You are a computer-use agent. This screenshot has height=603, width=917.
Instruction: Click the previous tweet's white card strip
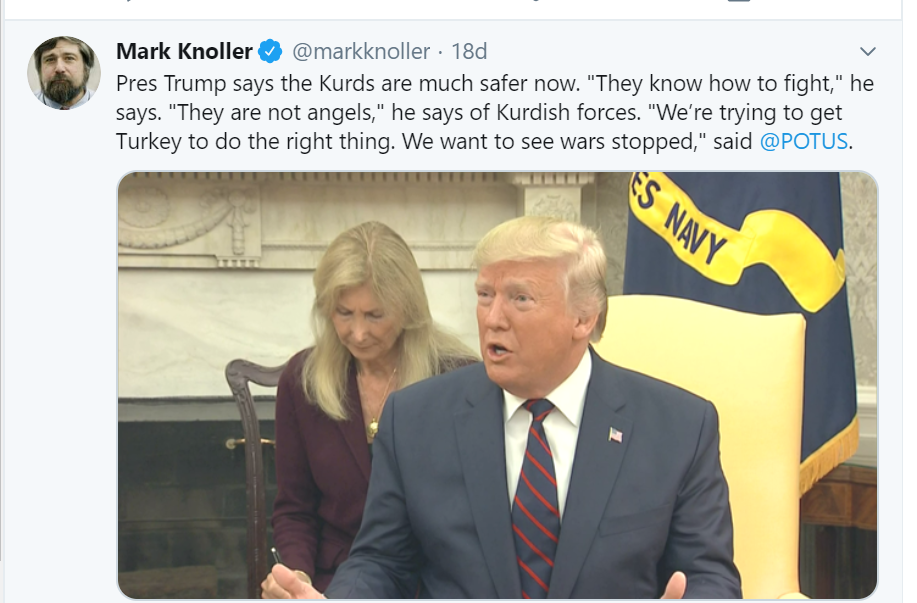(x=453, y=9)
